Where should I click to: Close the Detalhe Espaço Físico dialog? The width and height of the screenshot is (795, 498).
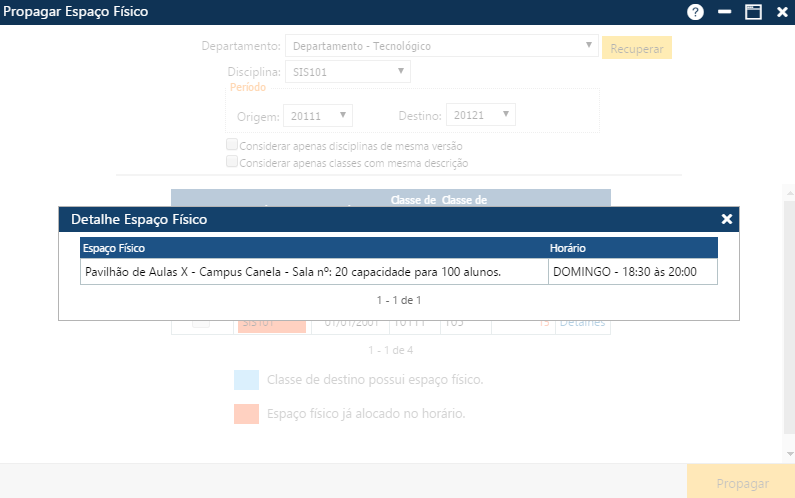point(727,219)
